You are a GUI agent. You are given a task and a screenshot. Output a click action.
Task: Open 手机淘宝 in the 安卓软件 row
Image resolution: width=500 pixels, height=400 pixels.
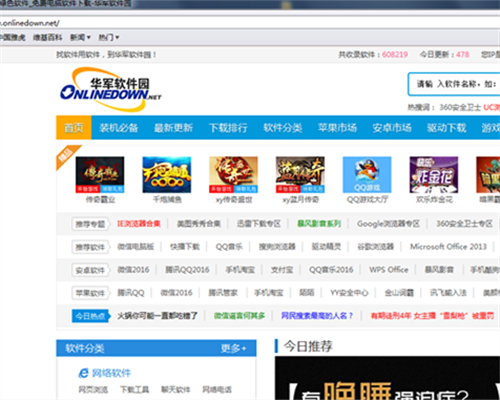[x=240, y=270]
